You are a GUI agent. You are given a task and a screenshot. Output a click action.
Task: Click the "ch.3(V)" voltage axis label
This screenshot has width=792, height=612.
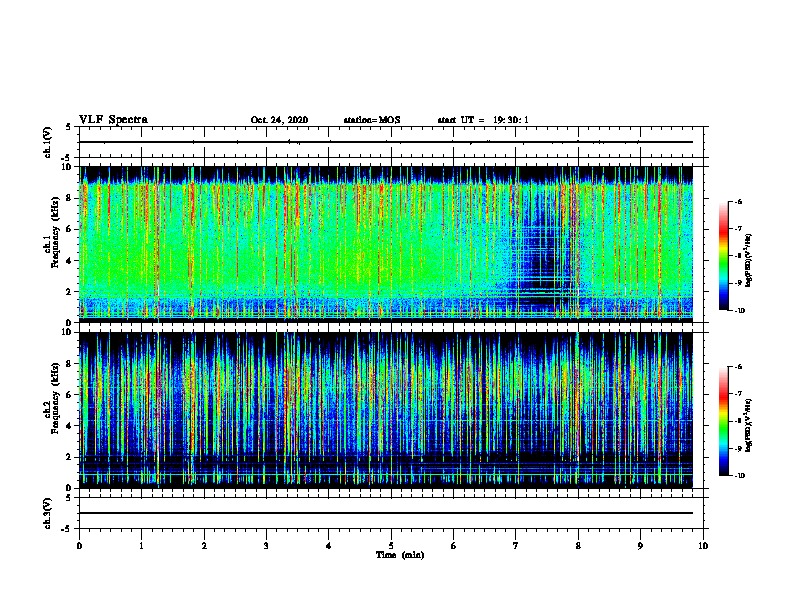pos(48,514)
